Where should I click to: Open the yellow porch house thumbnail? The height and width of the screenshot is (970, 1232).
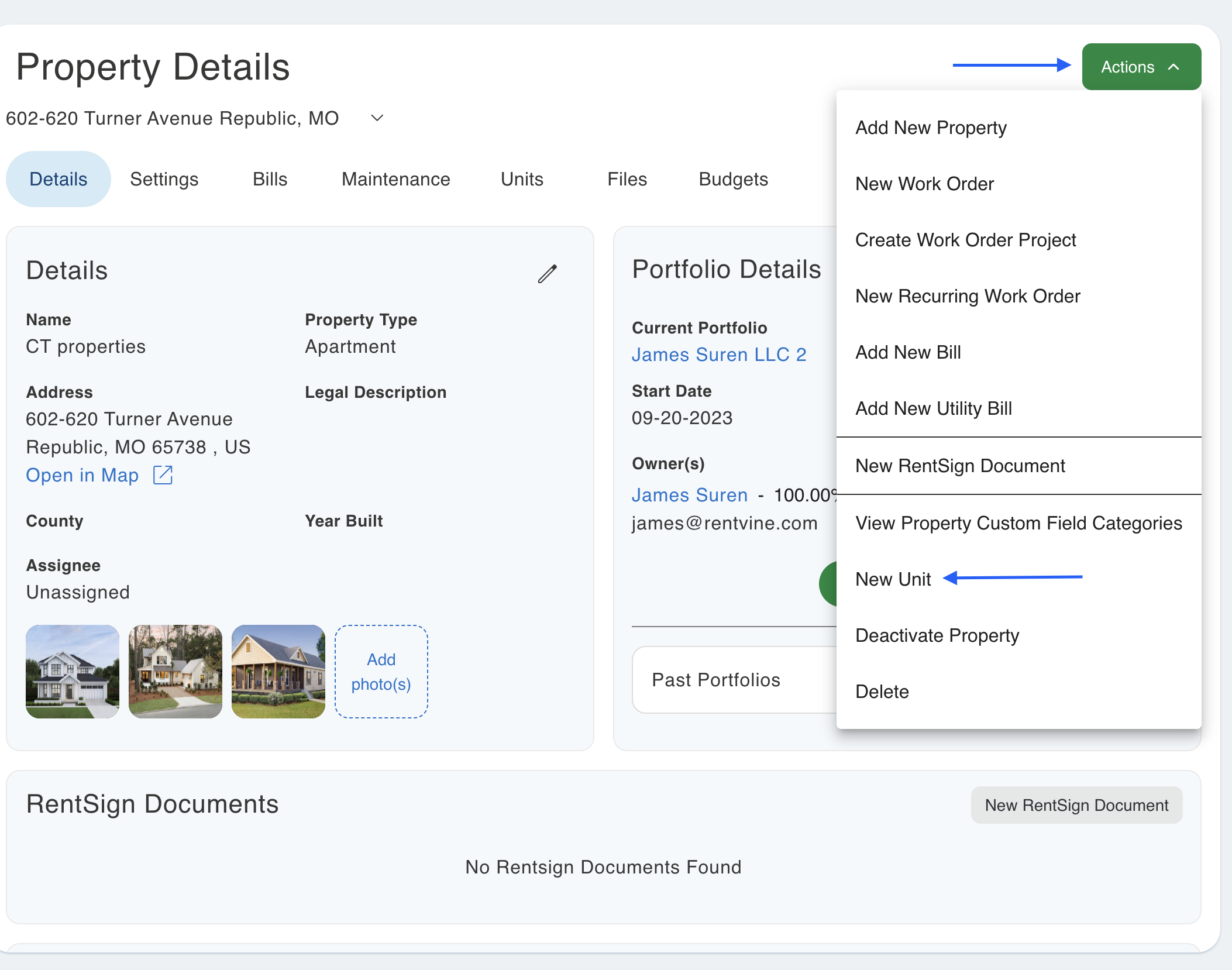tap(278, 672)
